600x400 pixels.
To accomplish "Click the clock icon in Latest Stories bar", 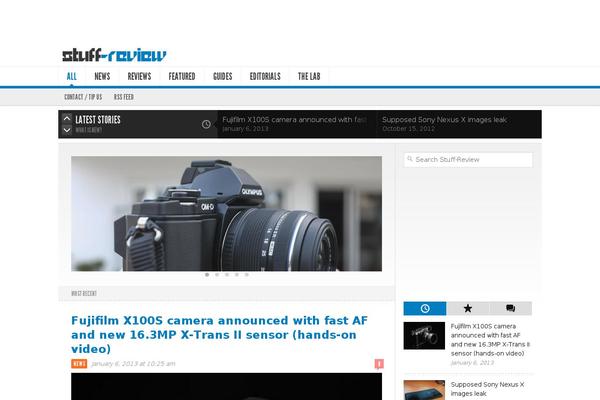I will pyautogui.click(x=206, y=124).
